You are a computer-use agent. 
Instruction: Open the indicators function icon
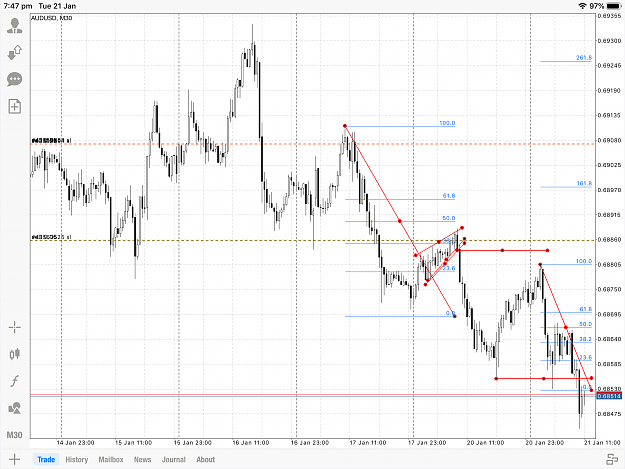pyautogui.click(x=15, y=381)
